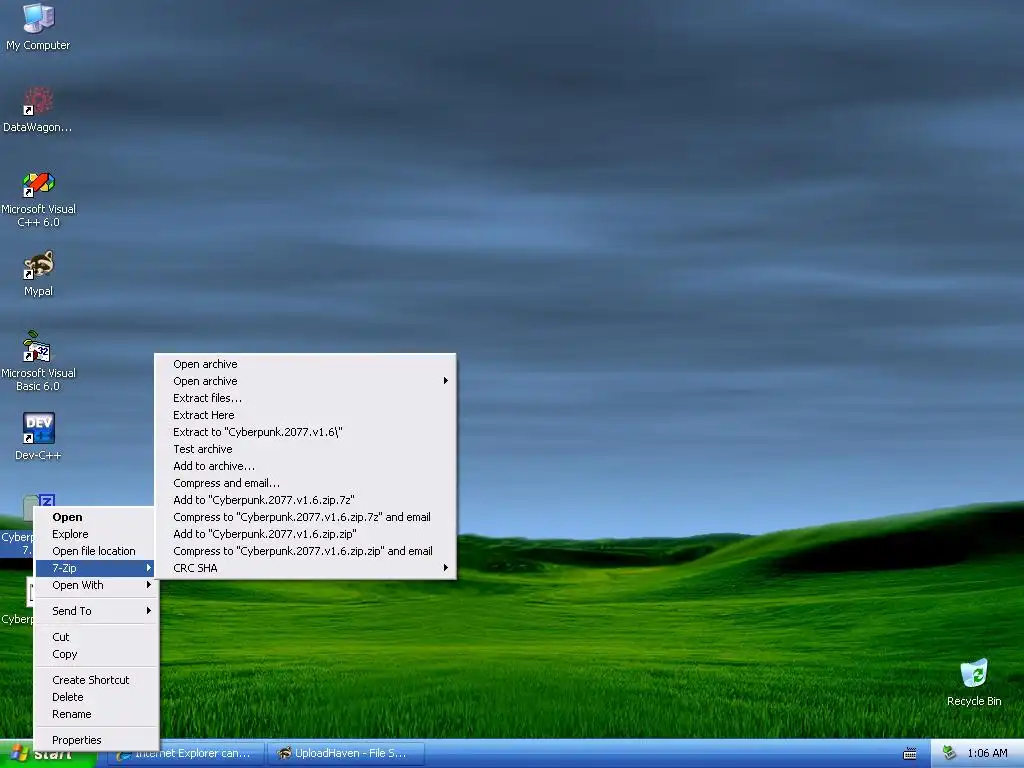Expand the CRC SHA submenu
This screenshot has width=1024, height=768.
coord(305,568)
